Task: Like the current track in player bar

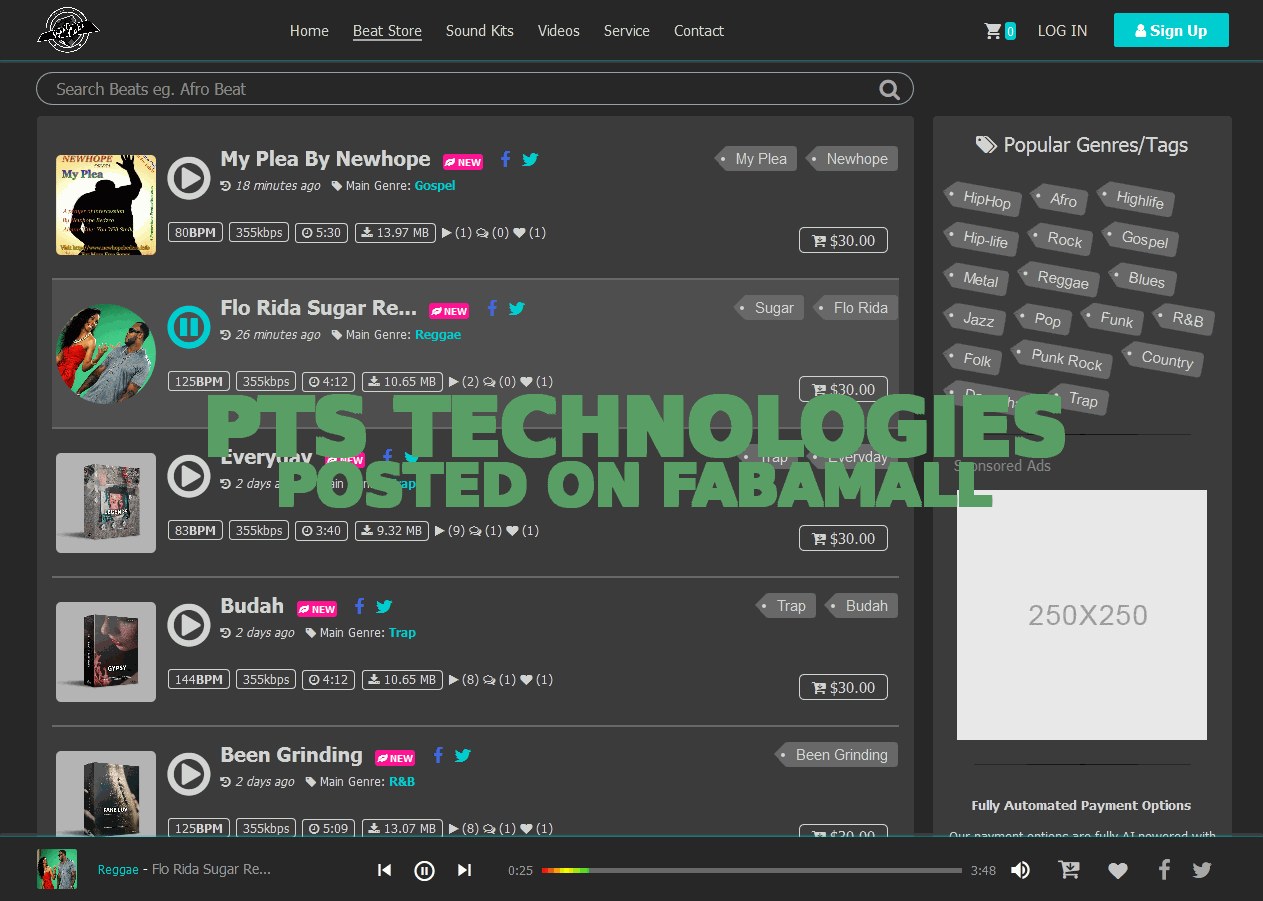Action: [1118, 871]
